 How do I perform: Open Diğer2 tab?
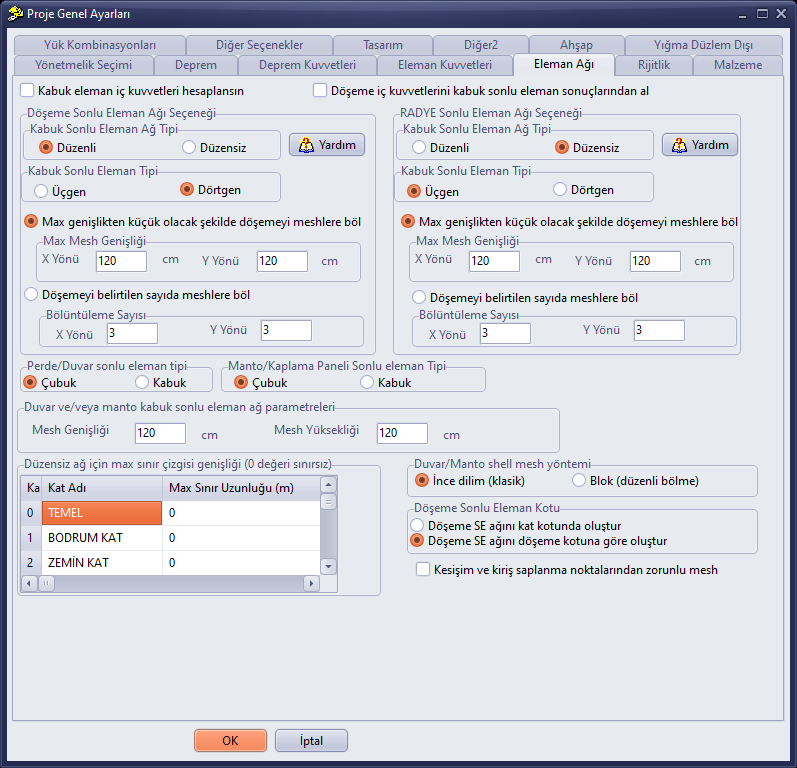(x=481, y=45)
